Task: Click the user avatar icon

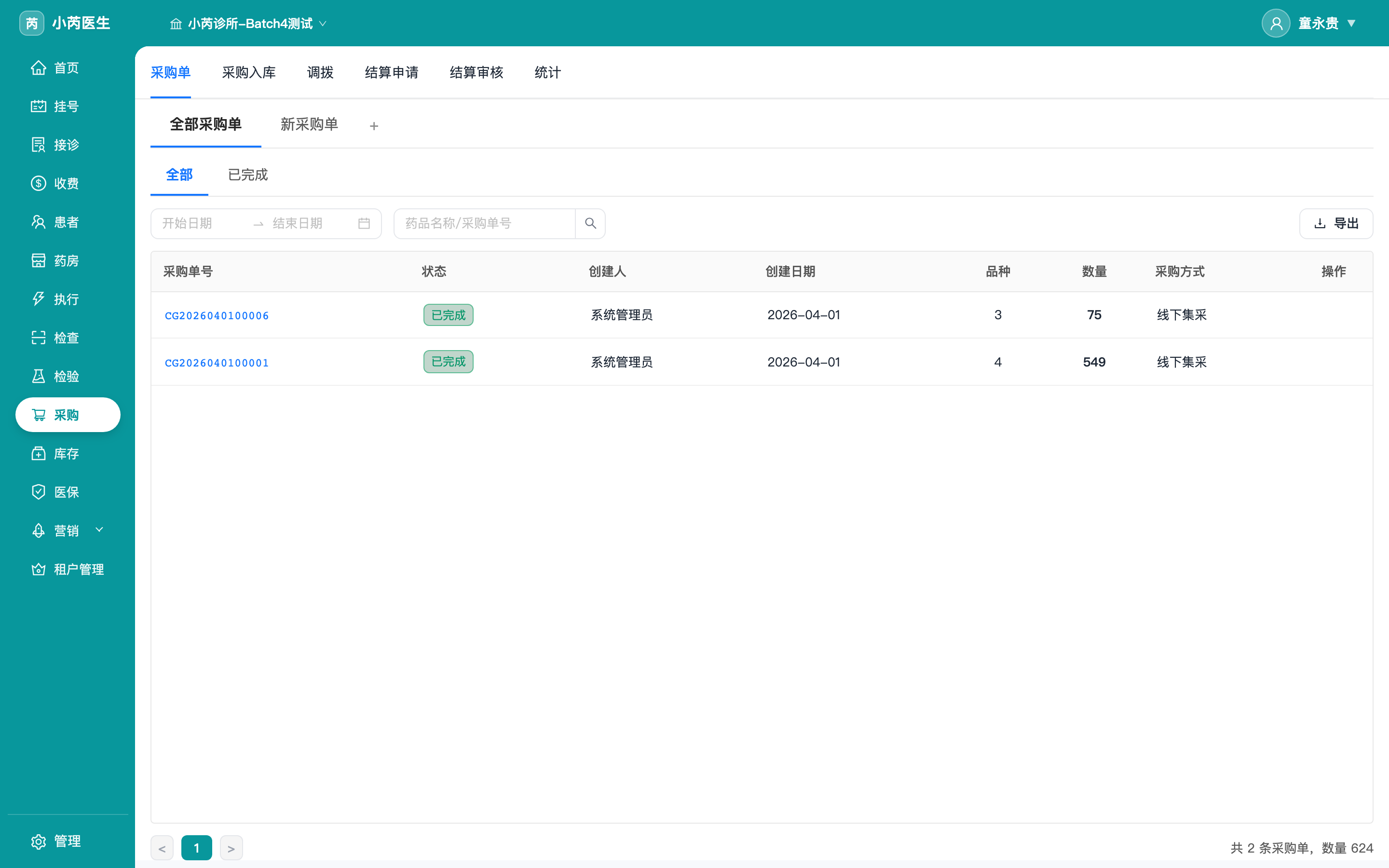Action: (x=1275, y=23)
